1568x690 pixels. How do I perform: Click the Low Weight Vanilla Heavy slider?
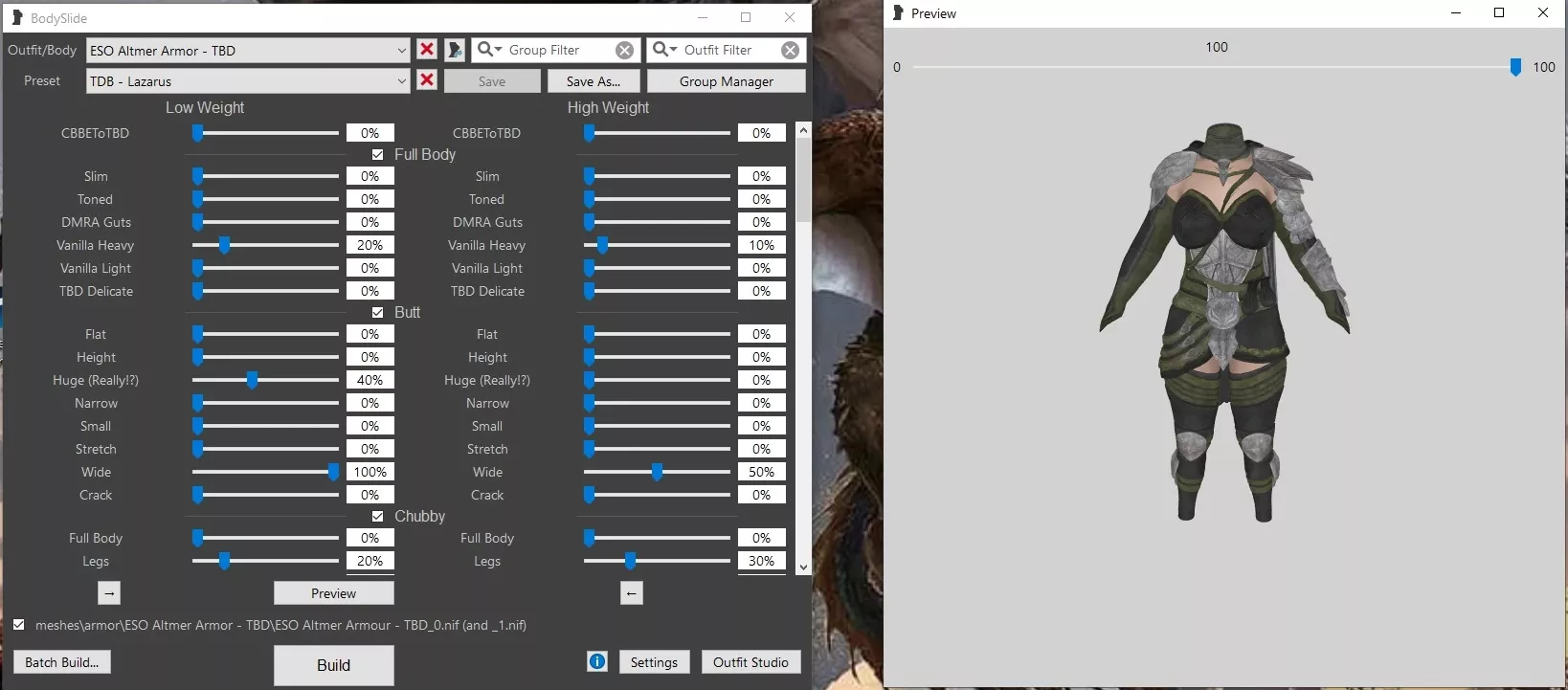(x=265, y=245)
